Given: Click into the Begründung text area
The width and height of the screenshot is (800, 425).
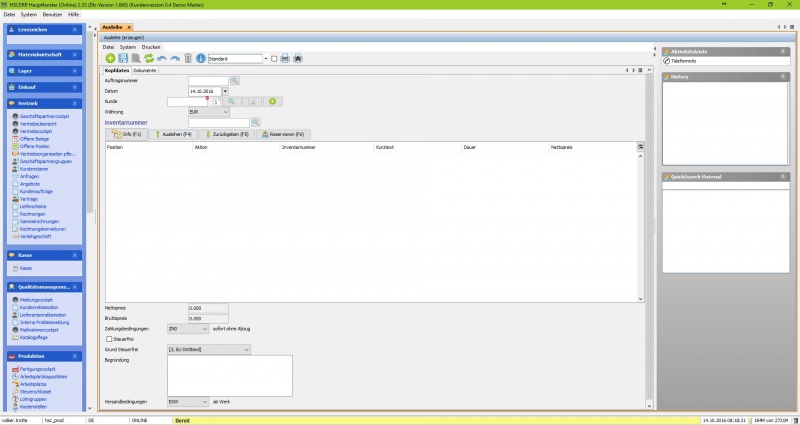Looking at the screenshot, I should [229, 374].
